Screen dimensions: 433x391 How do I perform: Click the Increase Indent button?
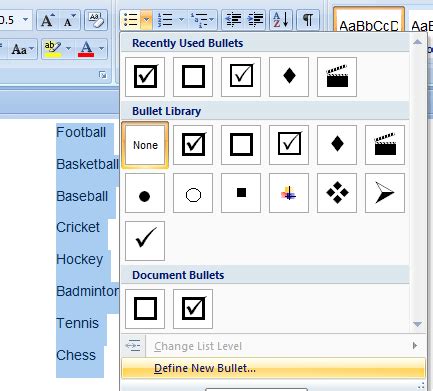coord(255,20)
